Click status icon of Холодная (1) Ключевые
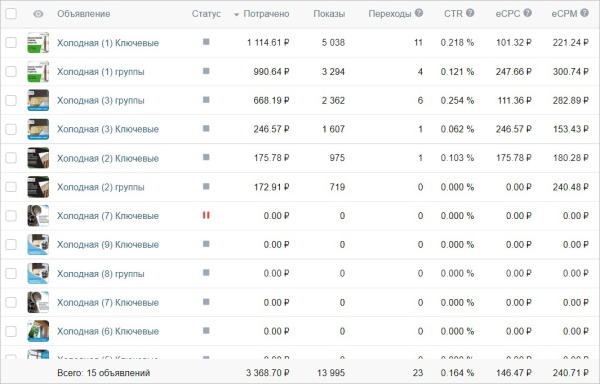 pyautogui.click(x=206, y=42)
